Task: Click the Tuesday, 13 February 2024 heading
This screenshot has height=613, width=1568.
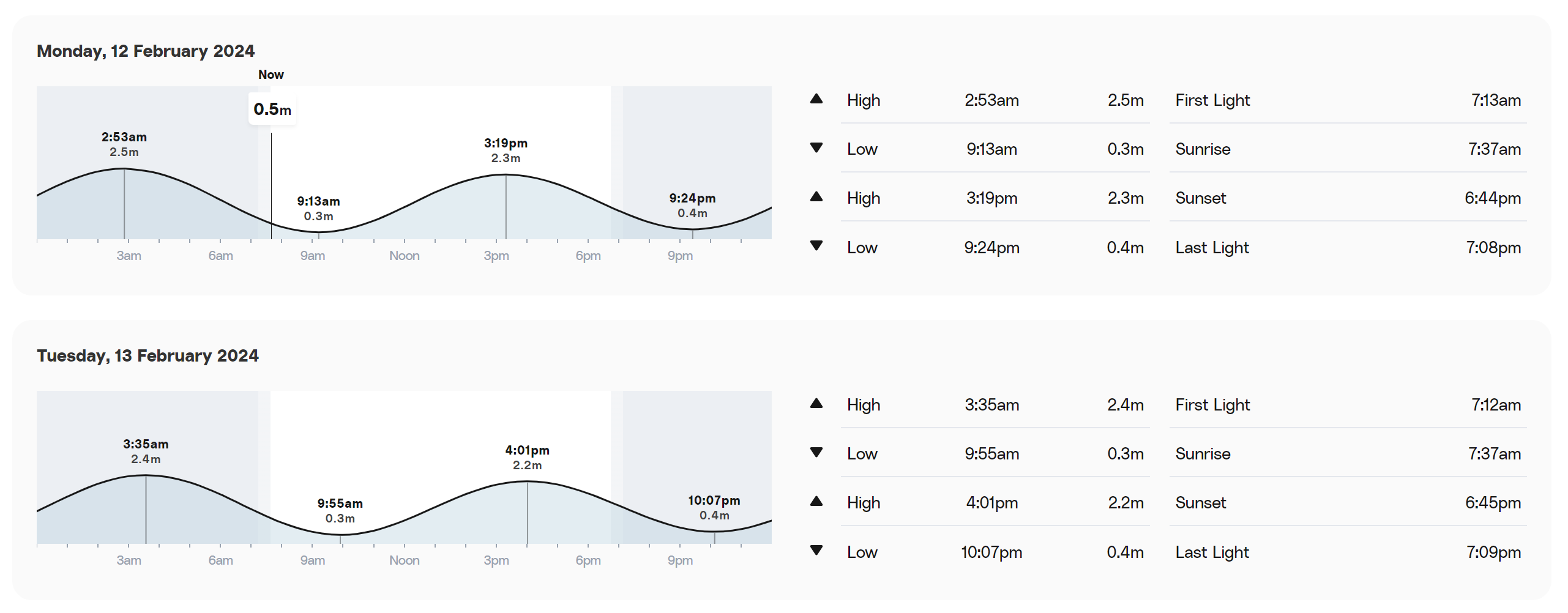Action: (x=147, y=355)
